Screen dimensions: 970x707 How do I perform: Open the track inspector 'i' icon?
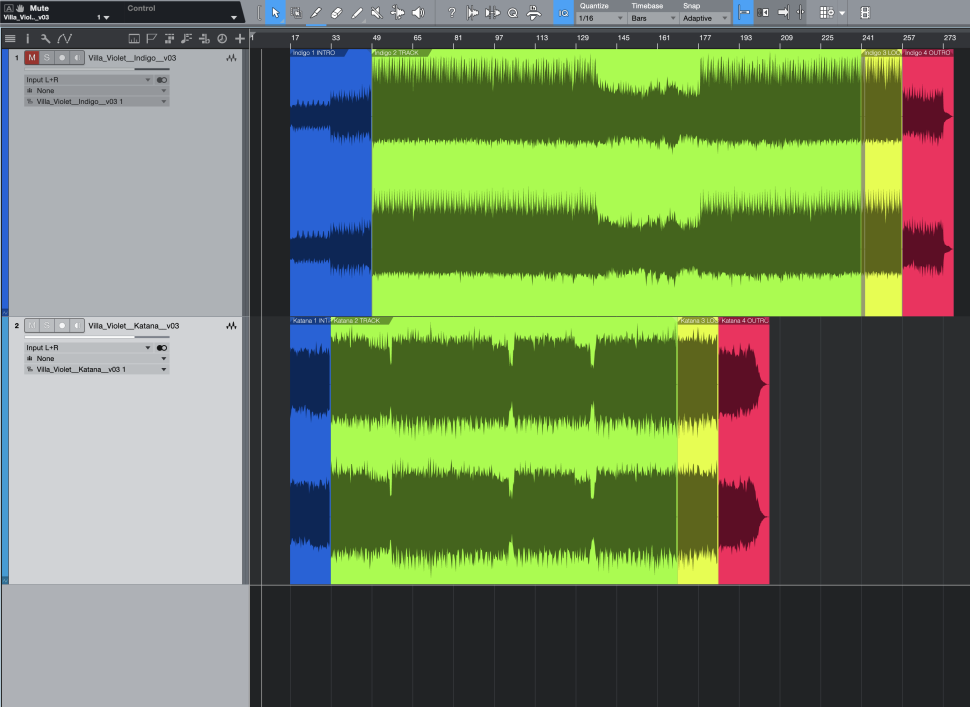[x=28, y=38]
